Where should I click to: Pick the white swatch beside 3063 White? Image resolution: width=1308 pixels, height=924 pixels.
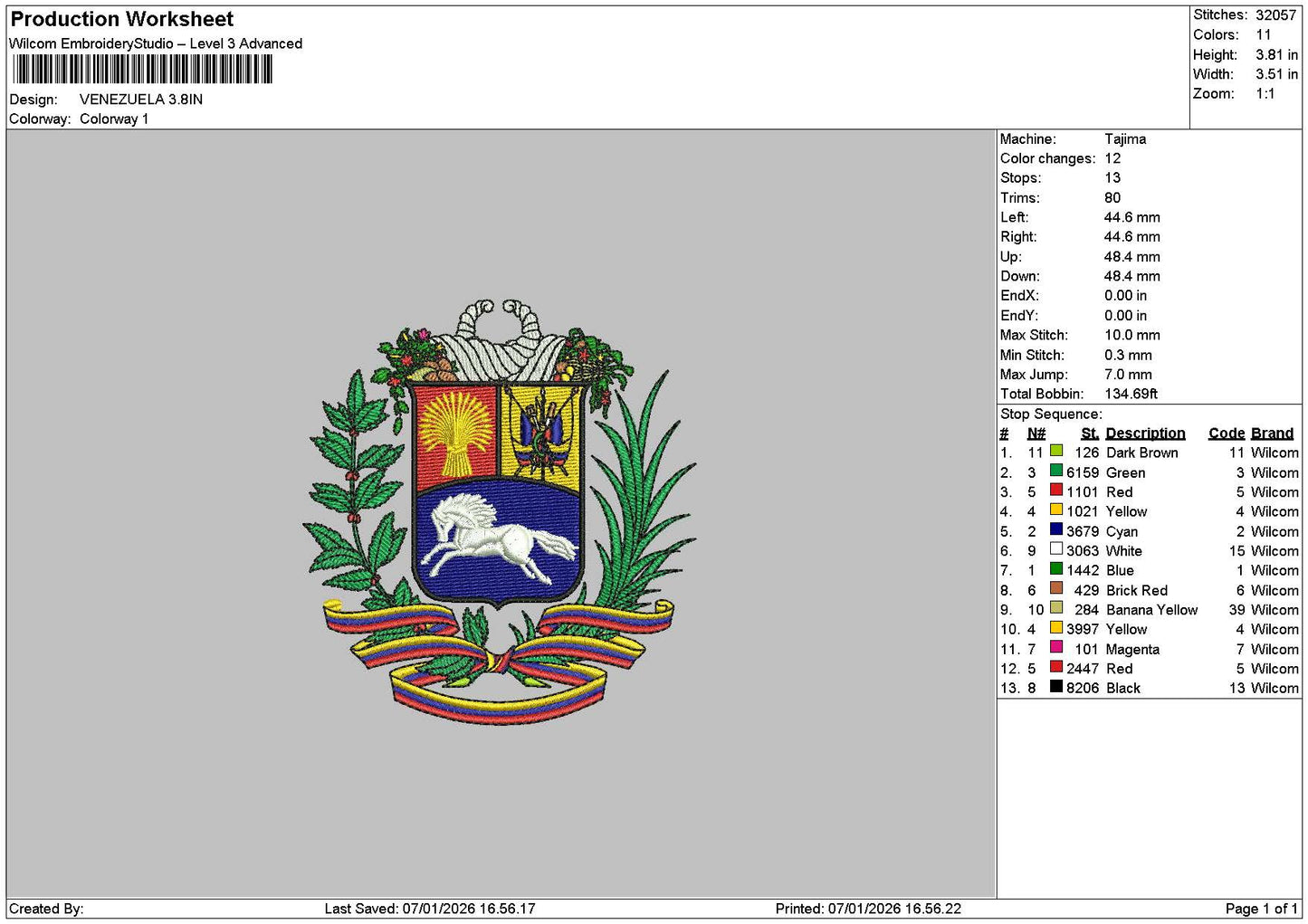1056,549
